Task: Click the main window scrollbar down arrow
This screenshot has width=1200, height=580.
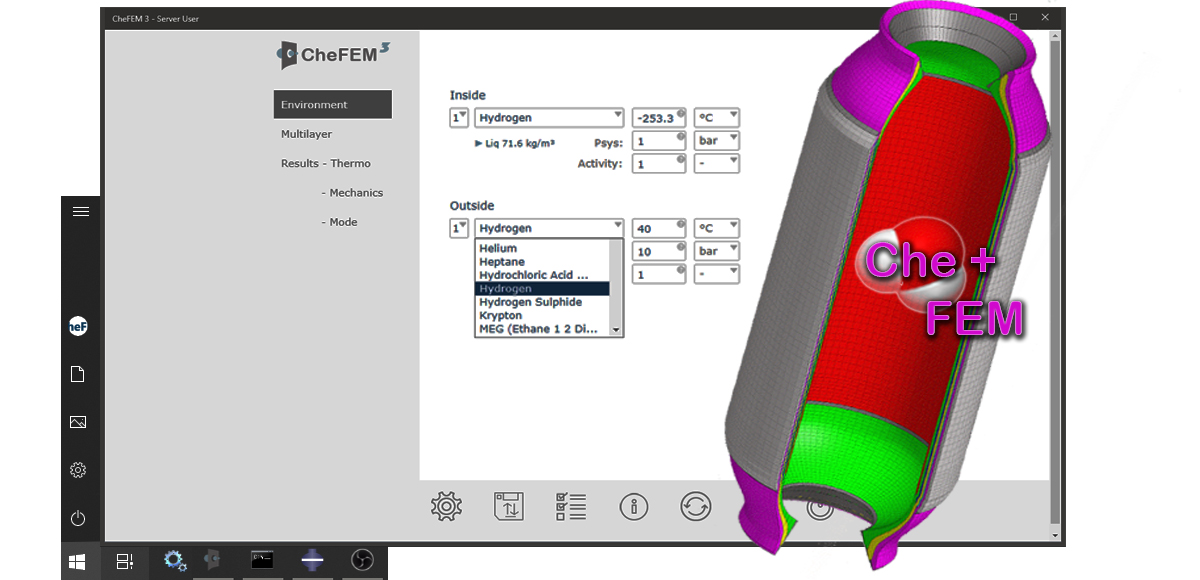Action: [1057, 535]
